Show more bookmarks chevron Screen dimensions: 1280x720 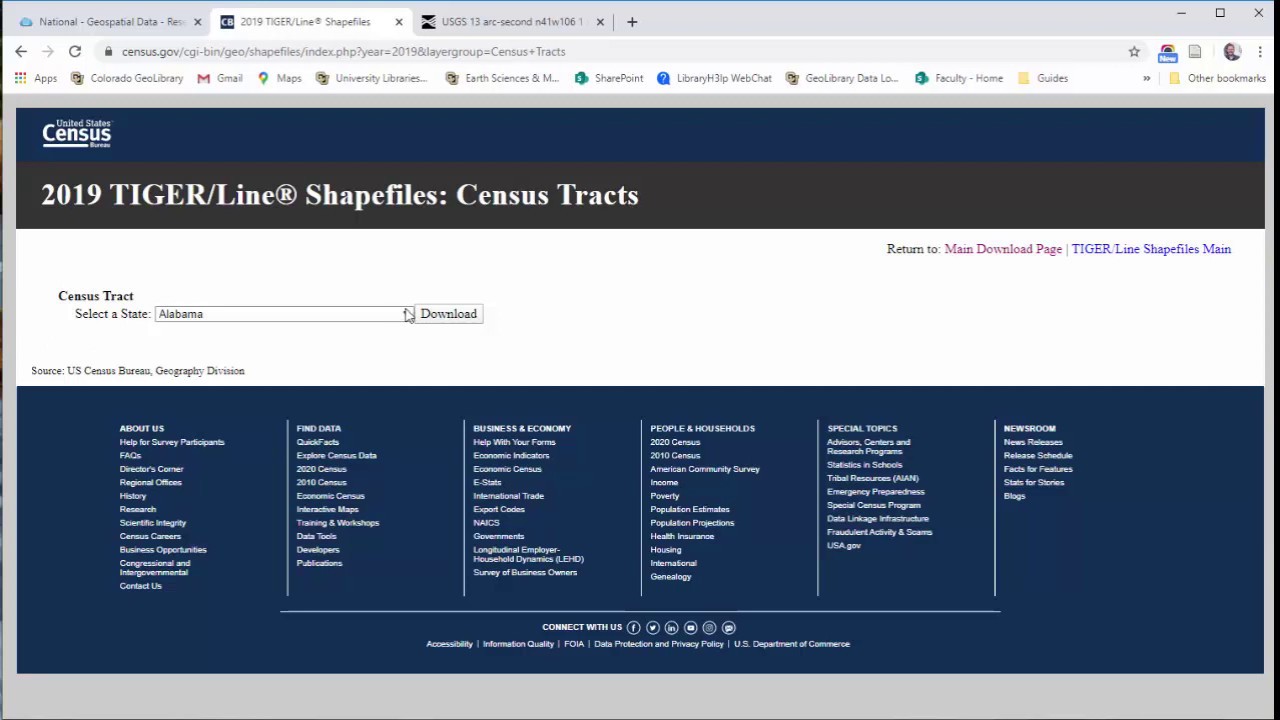click(x=1146, y=78)
